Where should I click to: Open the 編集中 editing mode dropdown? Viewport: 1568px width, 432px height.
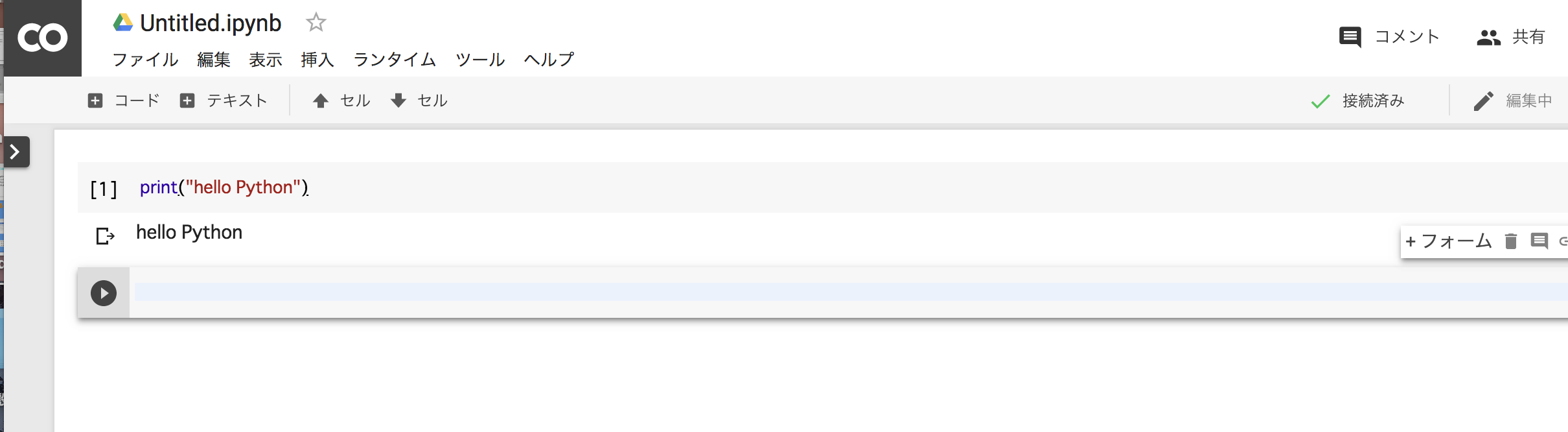(1513, 101)
